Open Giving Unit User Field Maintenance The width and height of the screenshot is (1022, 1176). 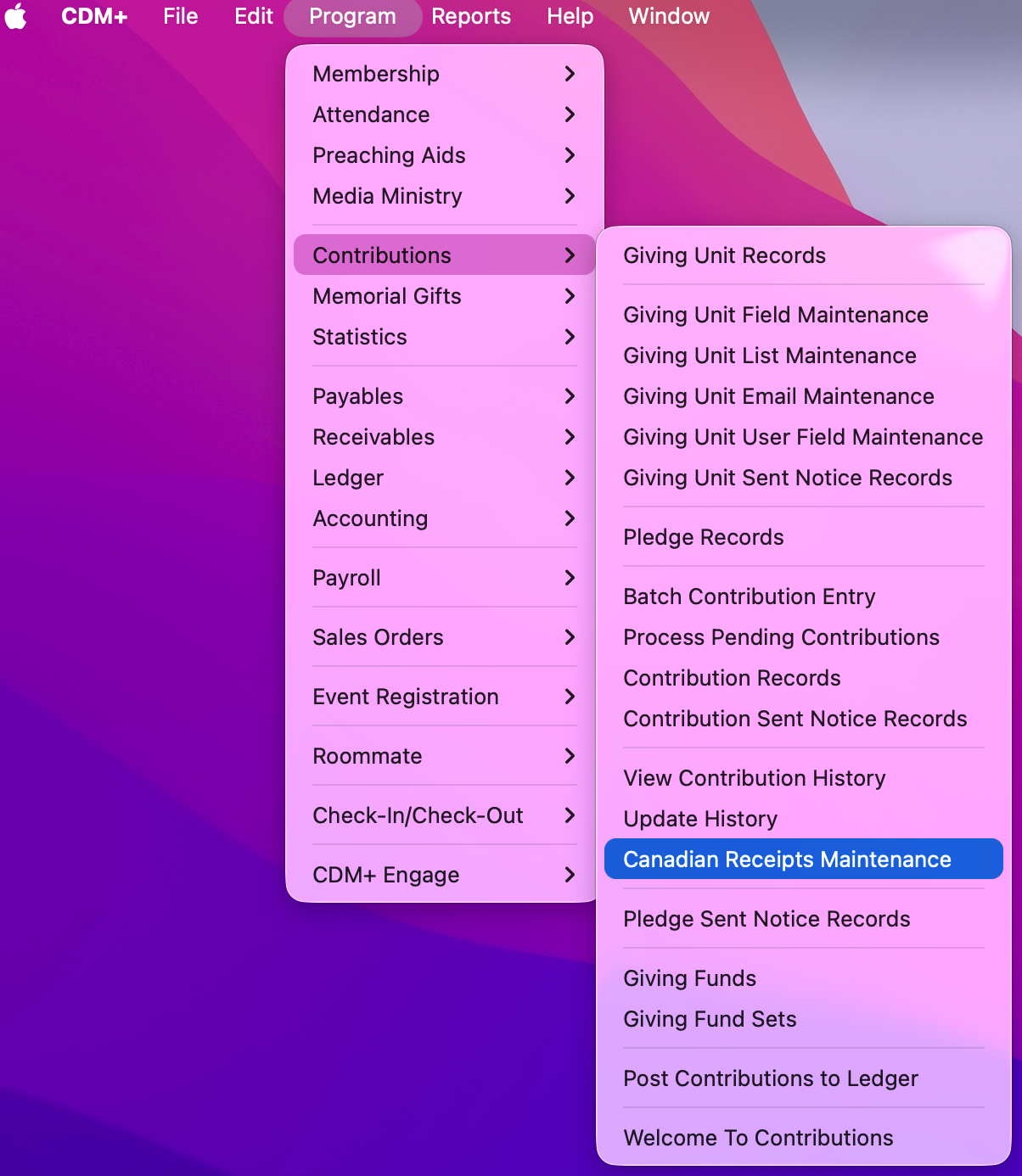804,437
